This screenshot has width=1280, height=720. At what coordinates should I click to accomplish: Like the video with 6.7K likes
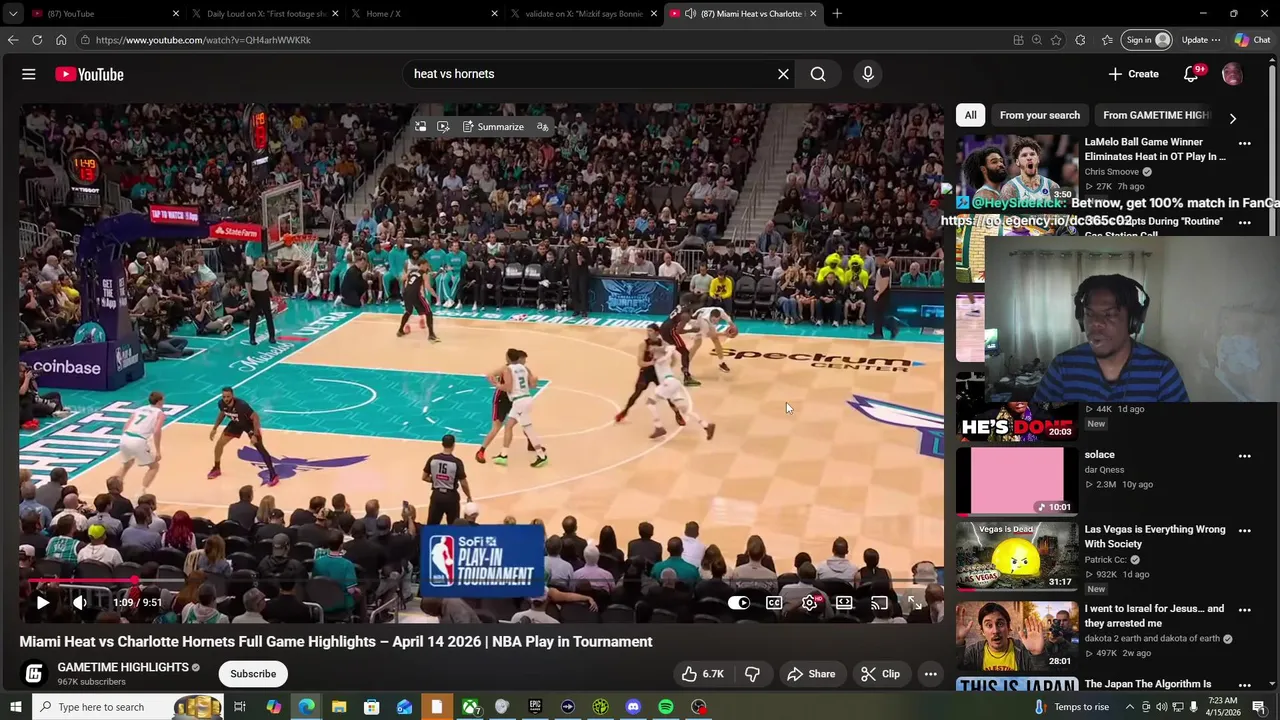702,674
